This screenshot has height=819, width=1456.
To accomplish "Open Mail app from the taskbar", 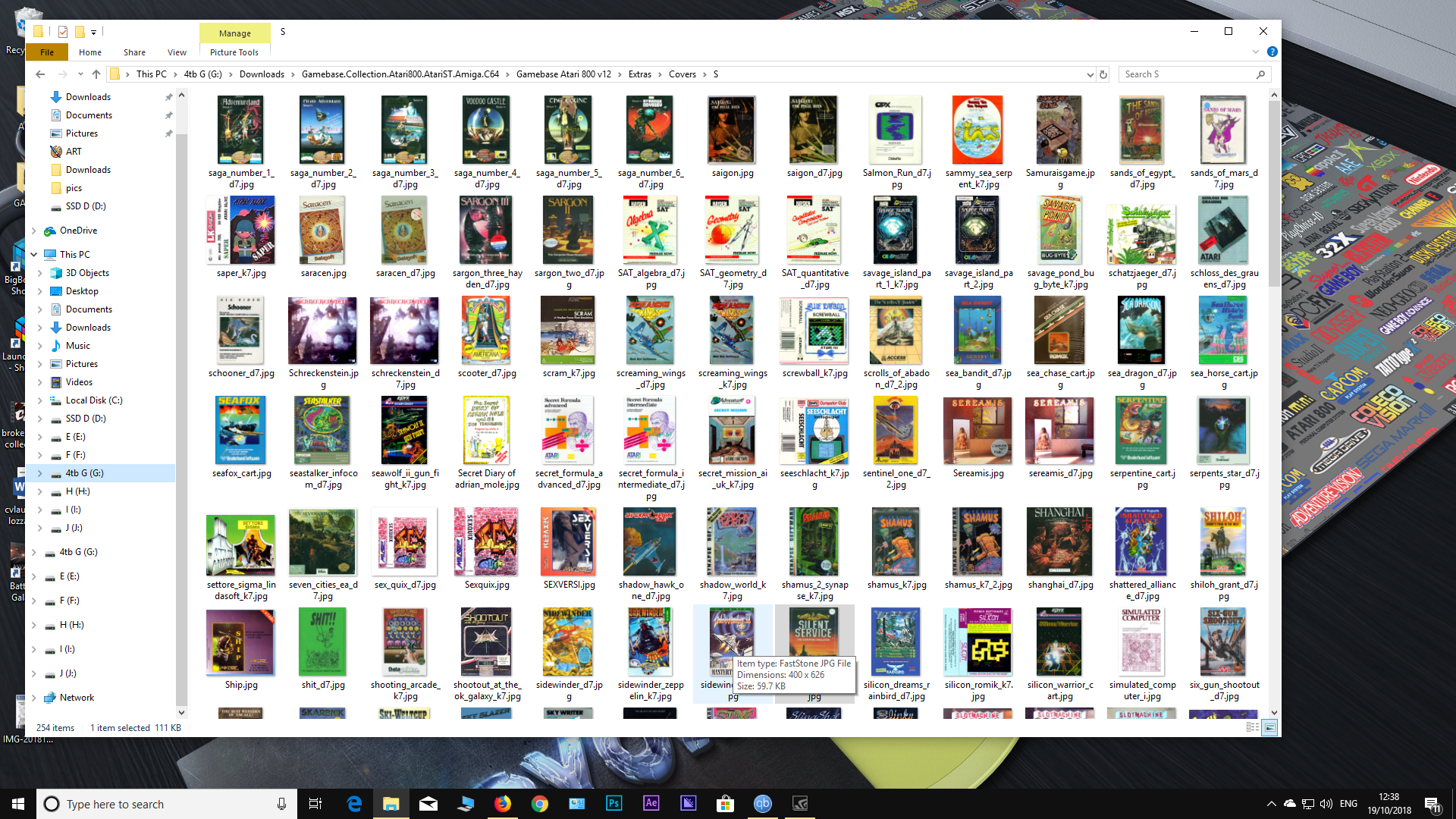I will pyautogui.click(x=428, y=804).
